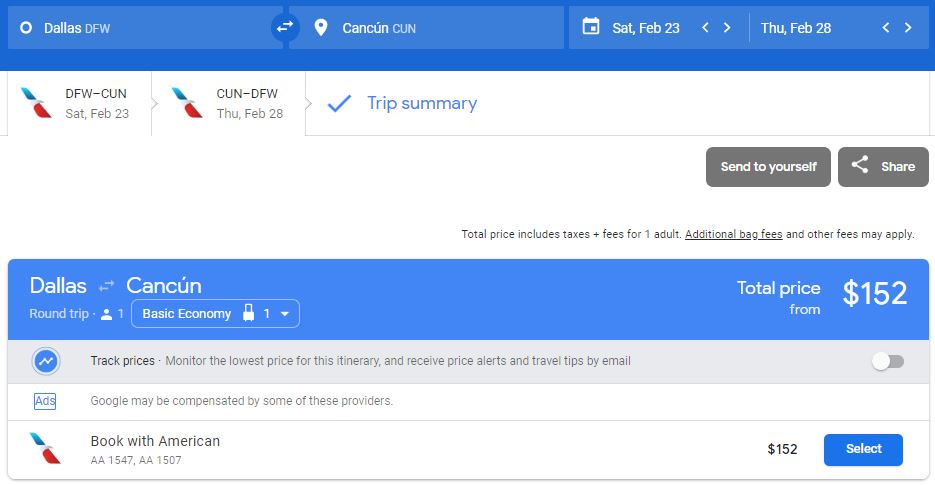Click the Dallas DFW origin field

pos(140,28)
